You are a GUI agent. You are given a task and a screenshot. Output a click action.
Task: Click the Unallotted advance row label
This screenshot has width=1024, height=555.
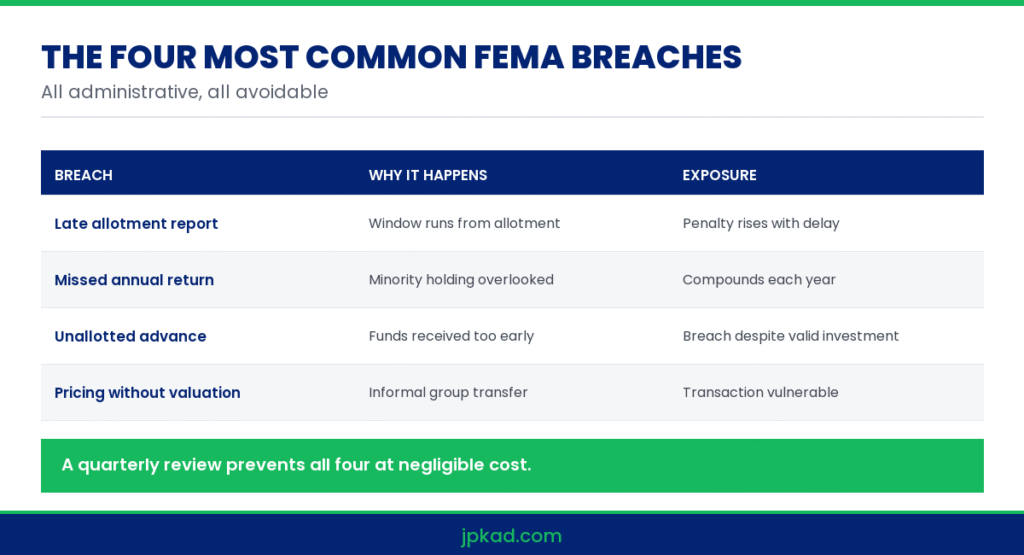(130, 336)
